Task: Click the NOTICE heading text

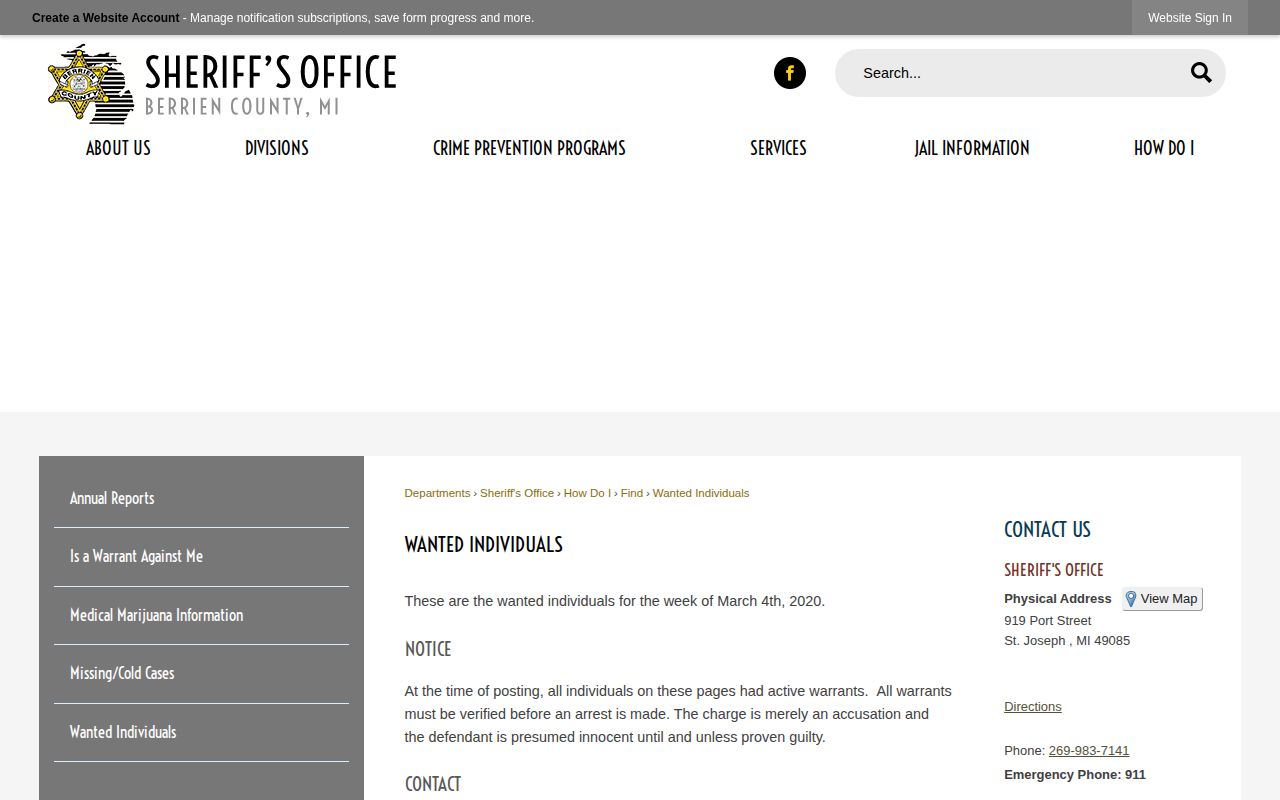Action: (x=428, y=649)
